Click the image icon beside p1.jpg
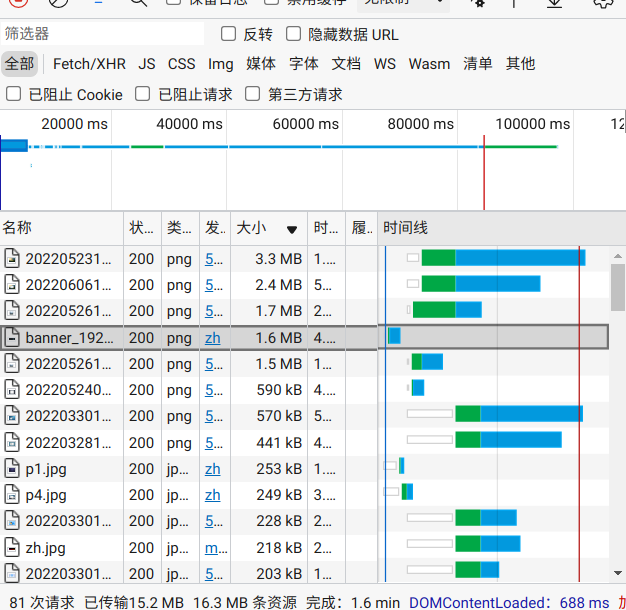 (x=12, y=468)
